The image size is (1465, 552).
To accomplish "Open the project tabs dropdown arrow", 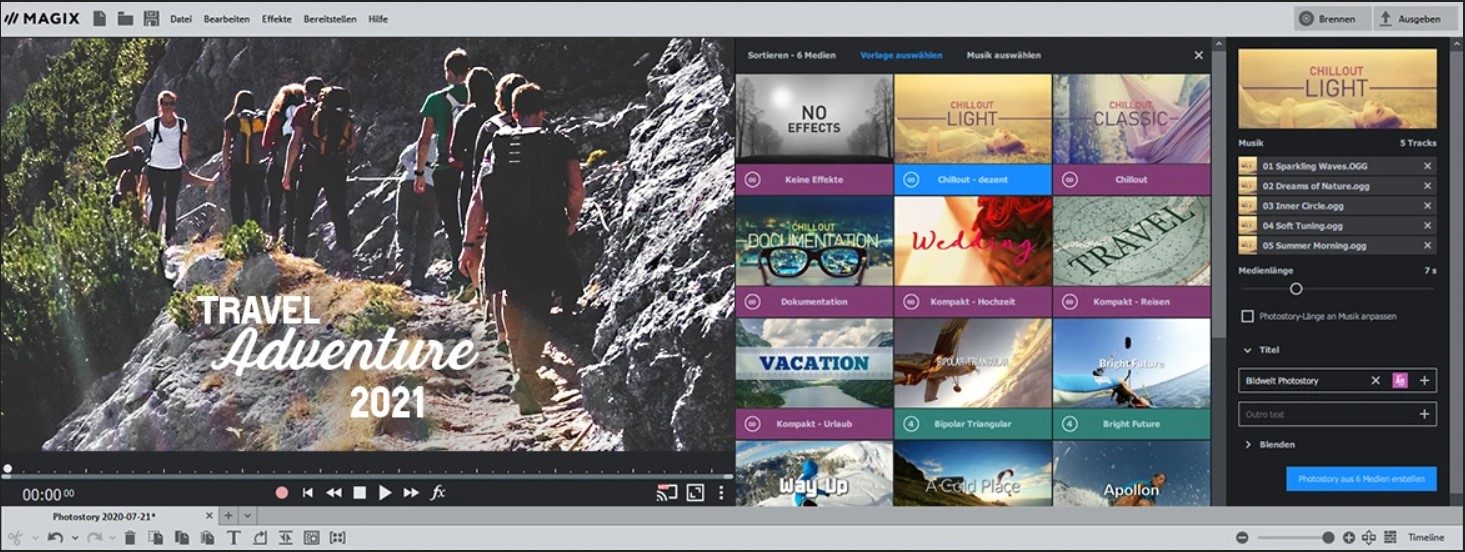I will [x=248, y=516].
